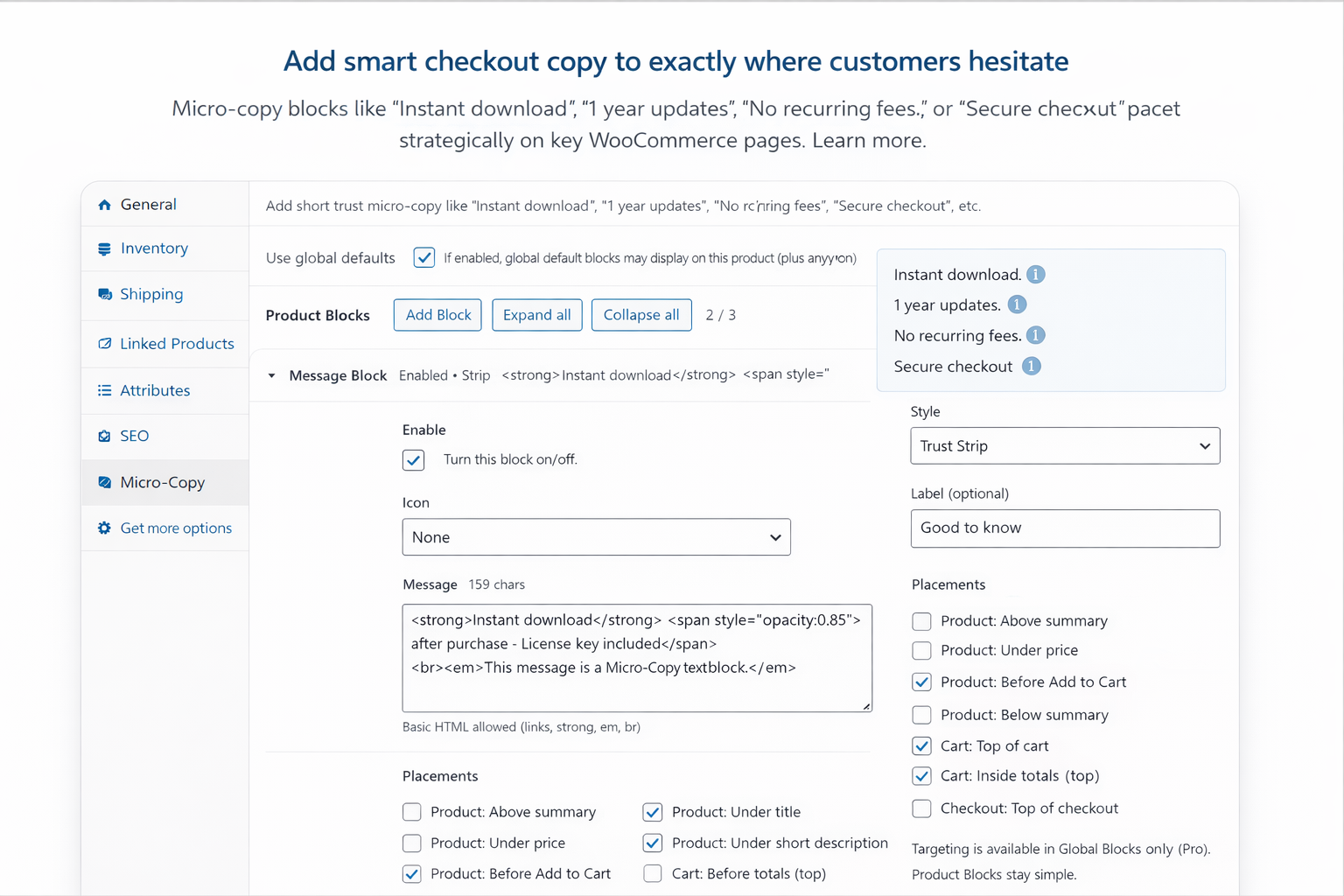Screen dimensions: 1344x896
Task: Click the Shipping truck icon
Action: 104,294
